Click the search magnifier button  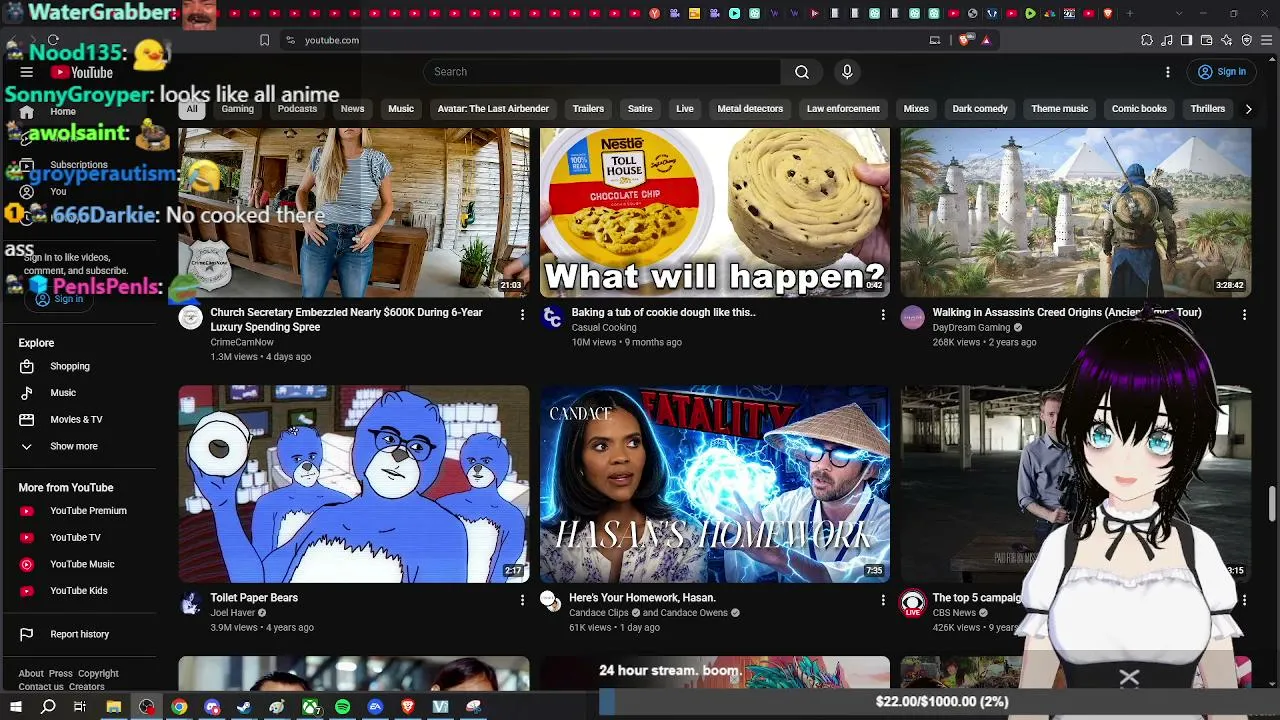[802, 72]
